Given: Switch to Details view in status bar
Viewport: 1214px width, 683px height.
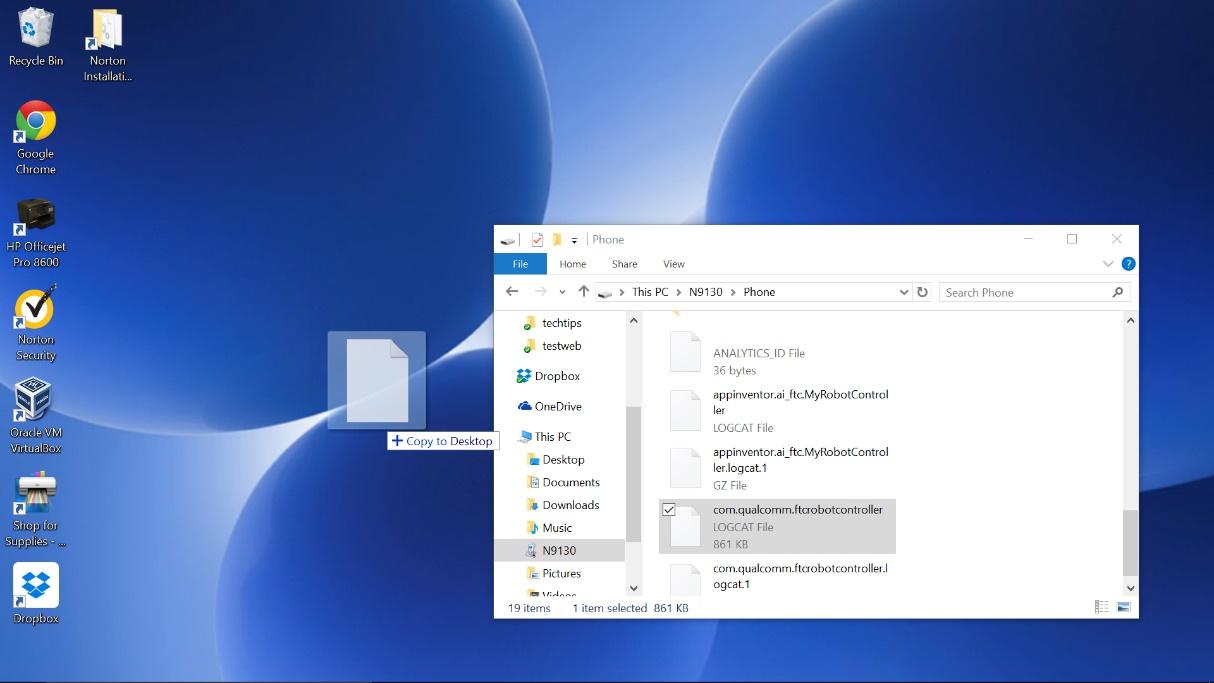Looking at the screenshot, I should 1101,607.
